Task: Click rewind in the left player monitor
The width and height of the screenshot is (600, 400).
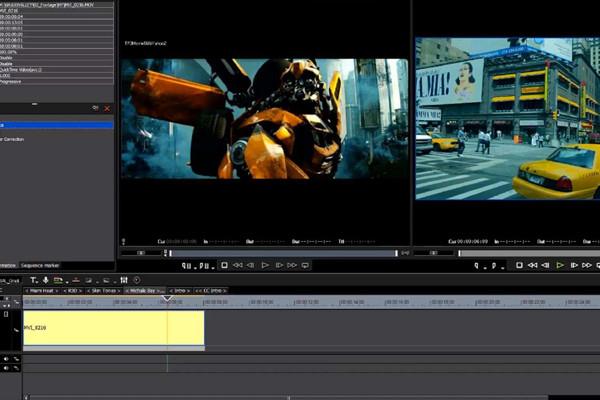Action: click(238, 265)
